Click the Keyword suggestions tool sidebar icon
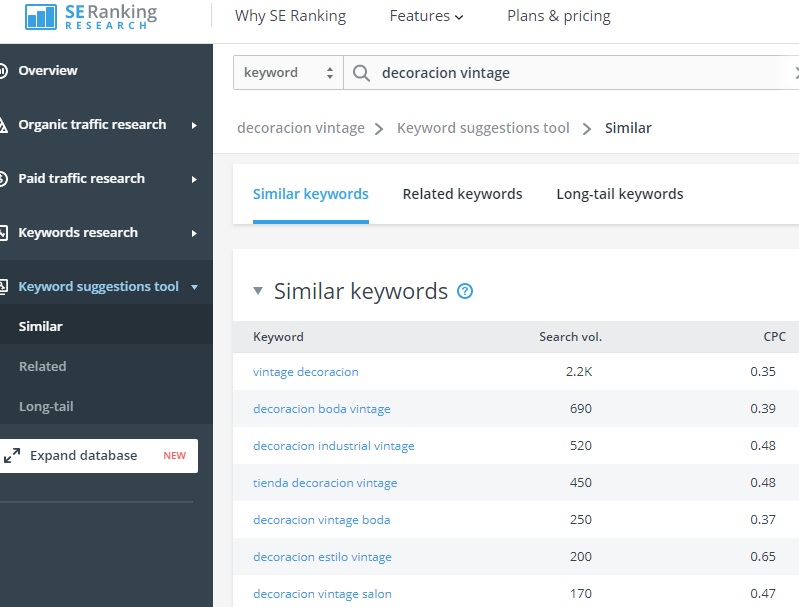Image resolution: width=799 pixels, height=607 pixels. [3, 287]
